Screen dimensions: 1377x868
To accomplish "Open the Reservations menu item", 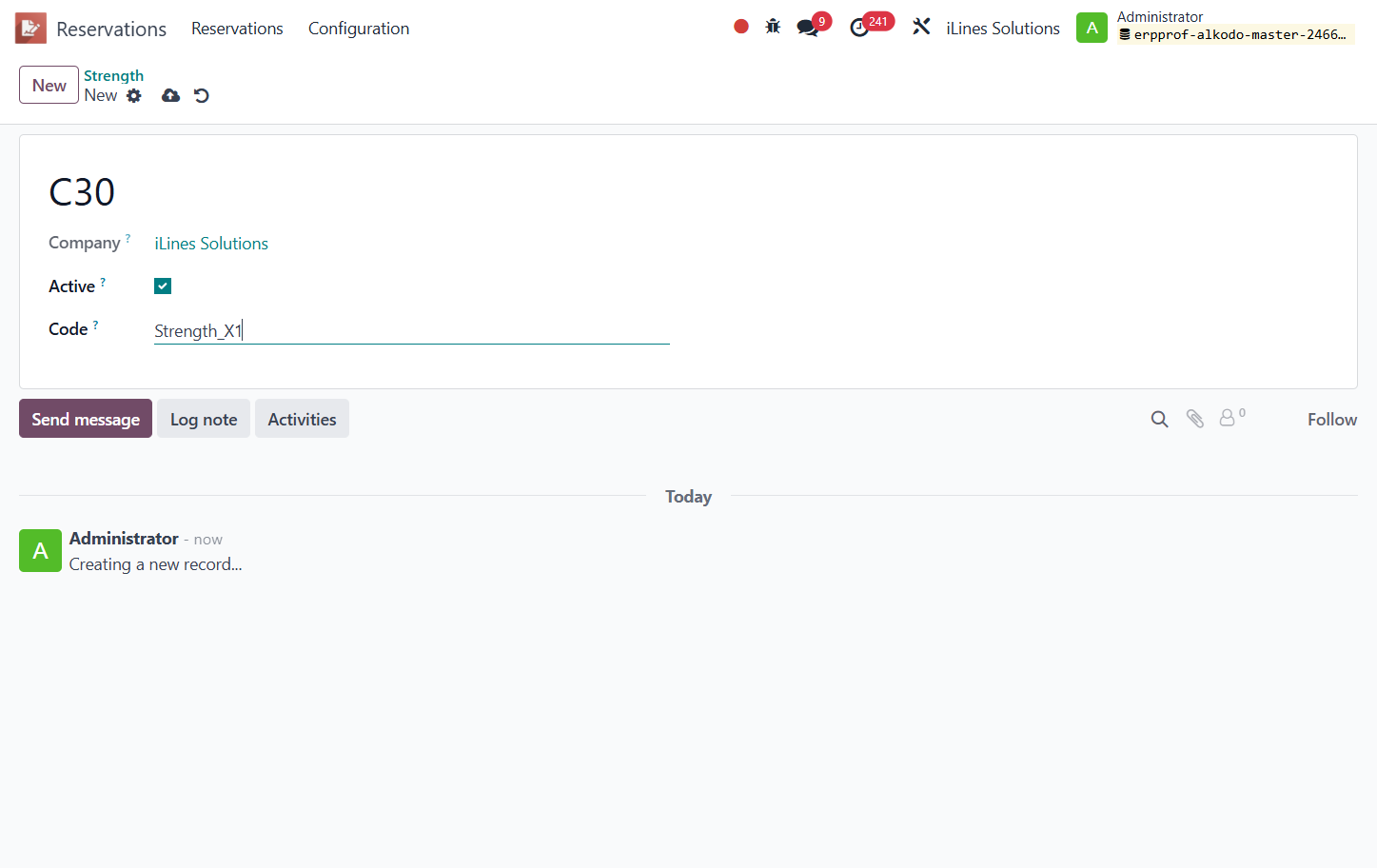I will point(237,29).
